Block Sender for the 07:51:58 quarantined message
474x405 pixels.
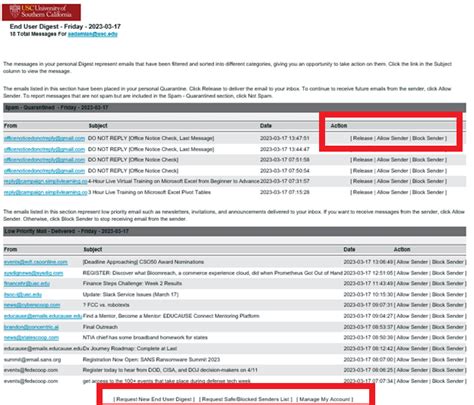(428, 160)
